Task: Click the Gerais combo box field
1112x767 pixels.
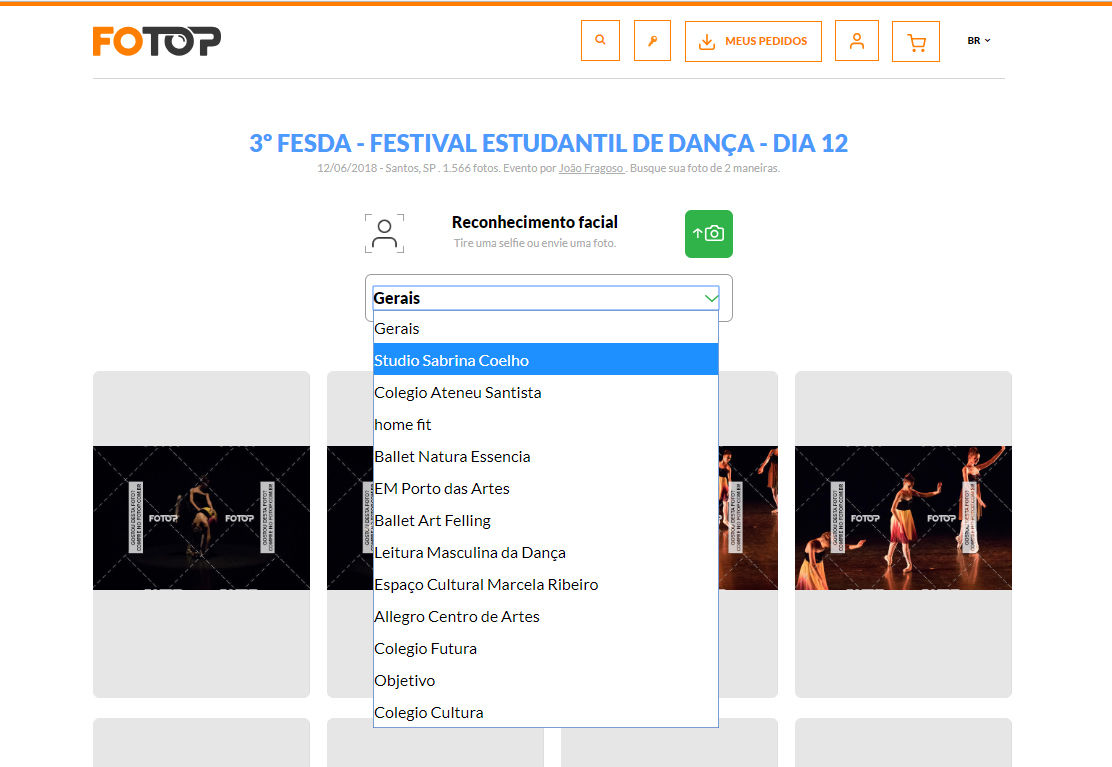Action: (x=546, y=298)
